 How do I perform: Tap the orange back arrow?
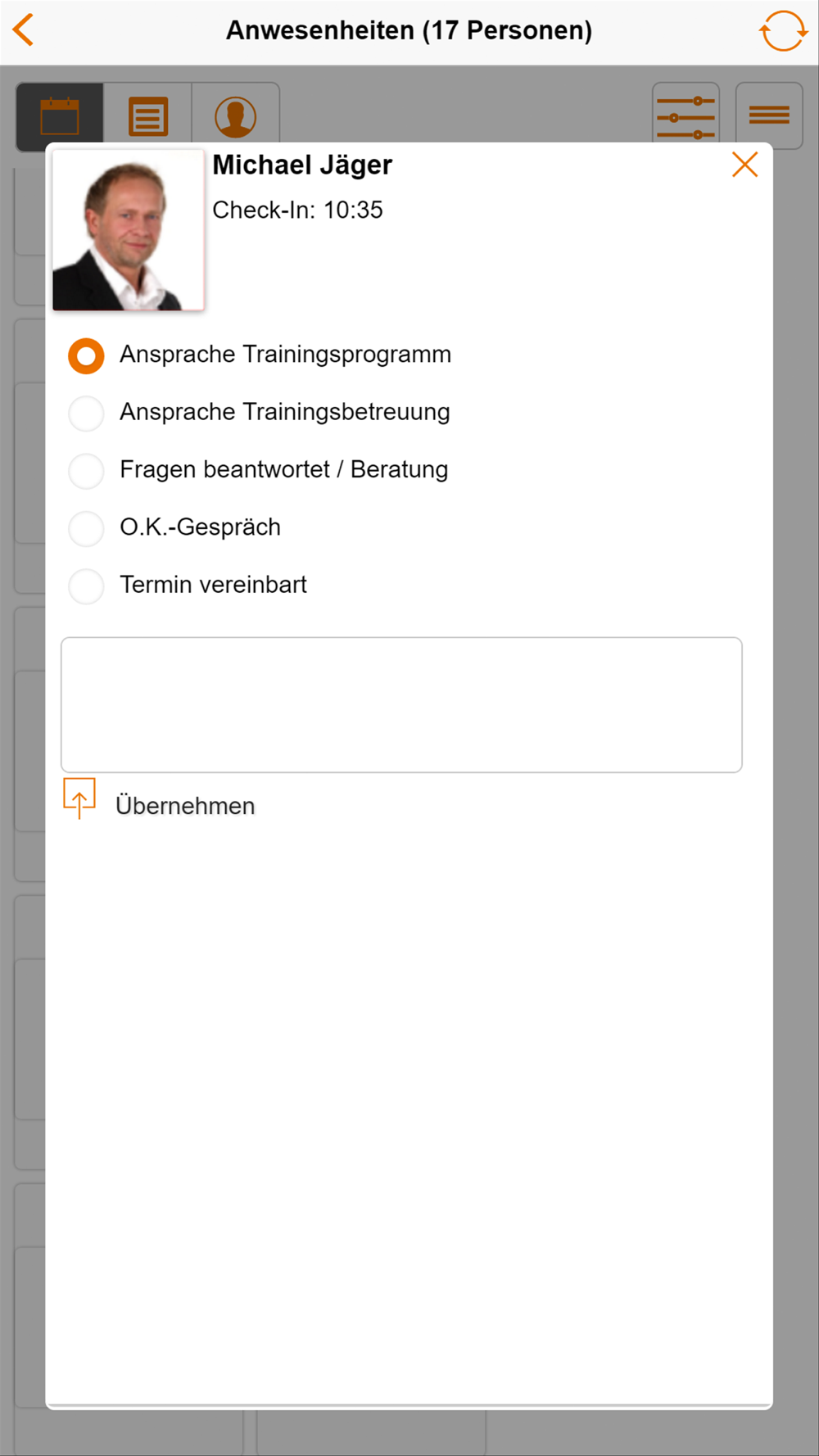click(x=25, y=30)
